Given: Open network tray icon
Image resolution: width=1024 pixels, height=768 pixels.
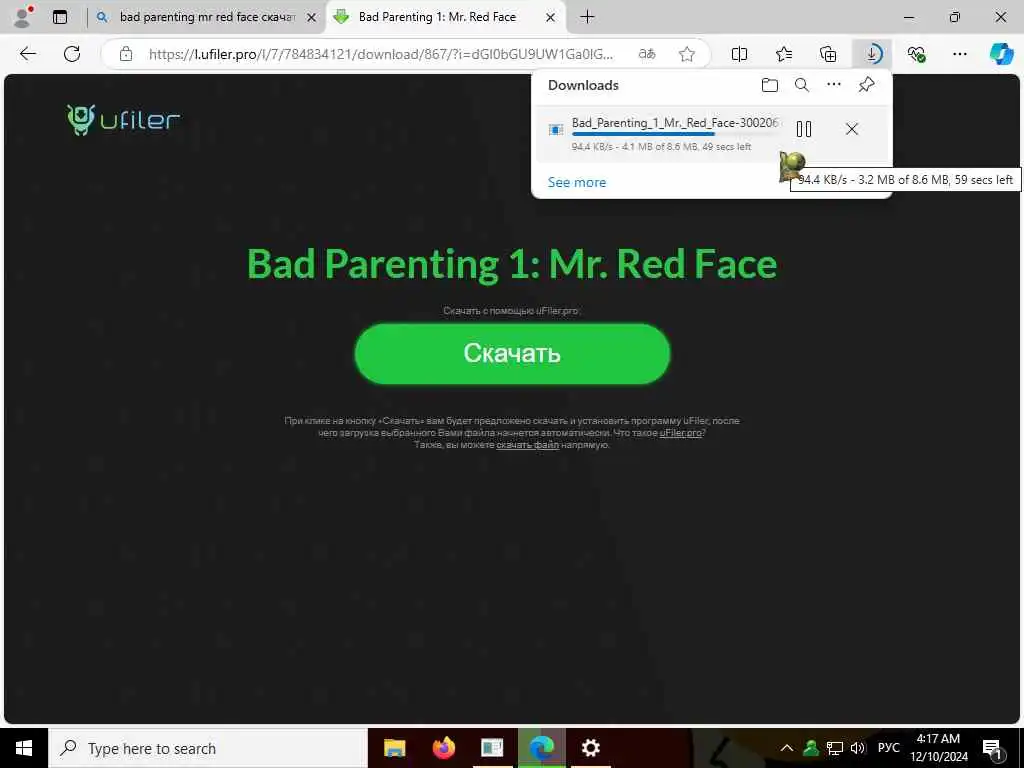Looking at the screenshot, I should [x=835, y=748].
